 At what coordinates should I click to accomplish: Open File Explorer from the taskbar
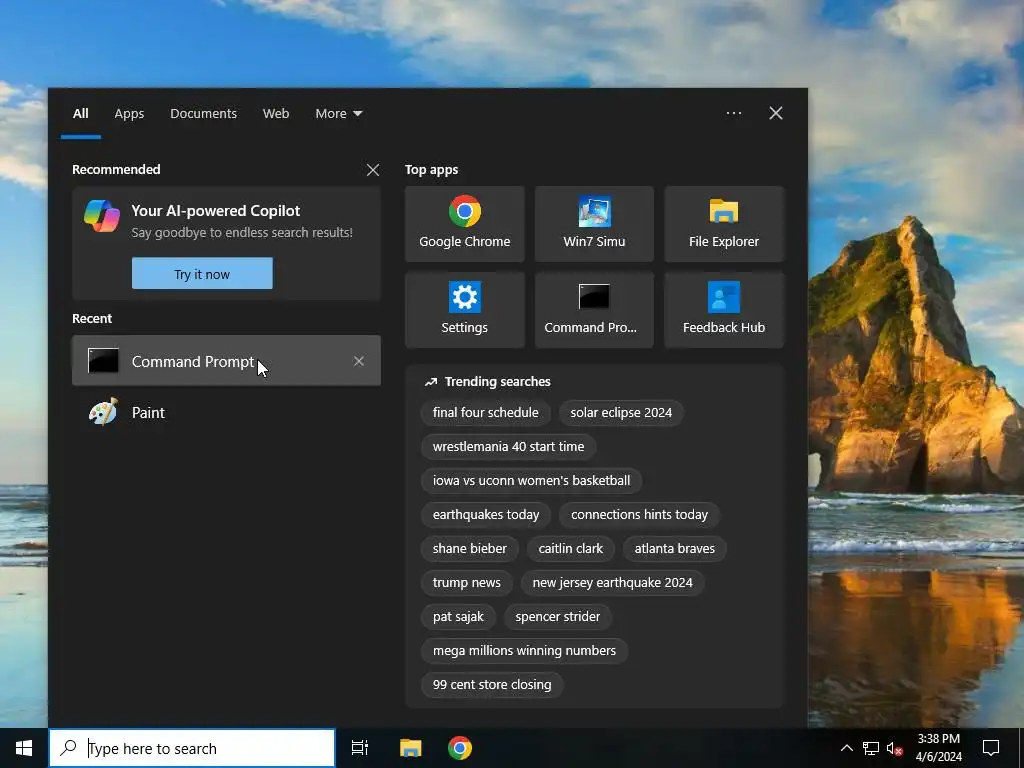[411, 748]
